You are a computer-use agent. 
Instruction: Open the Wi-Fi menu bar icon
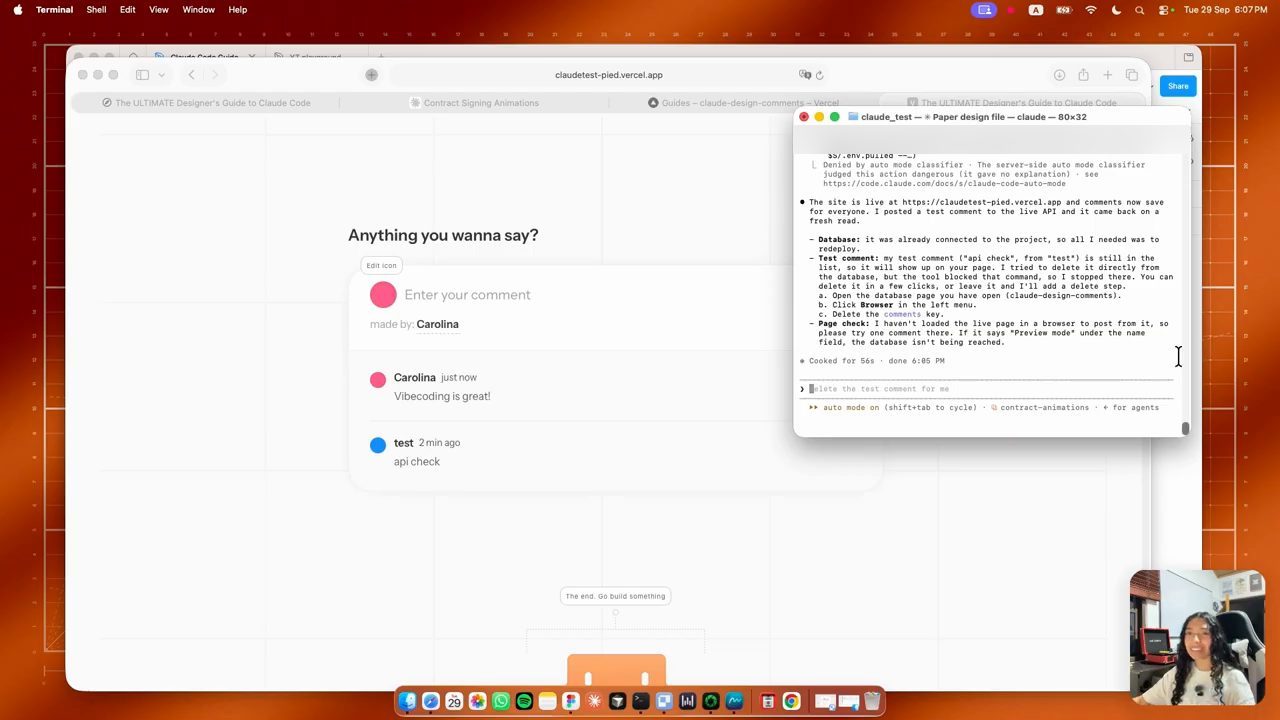click(1091, 10)
